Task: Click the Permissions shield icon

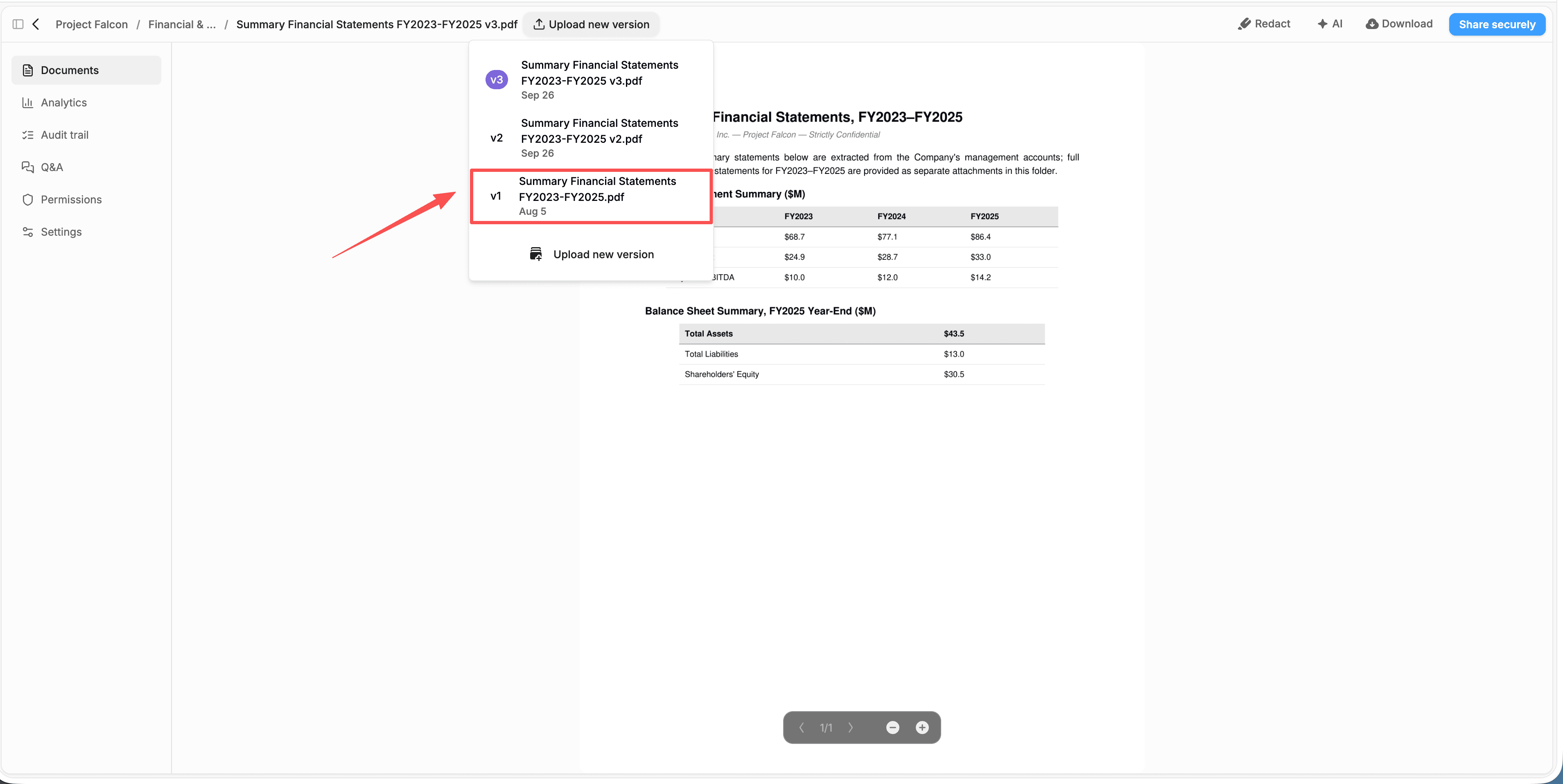Action: [27, 200]
